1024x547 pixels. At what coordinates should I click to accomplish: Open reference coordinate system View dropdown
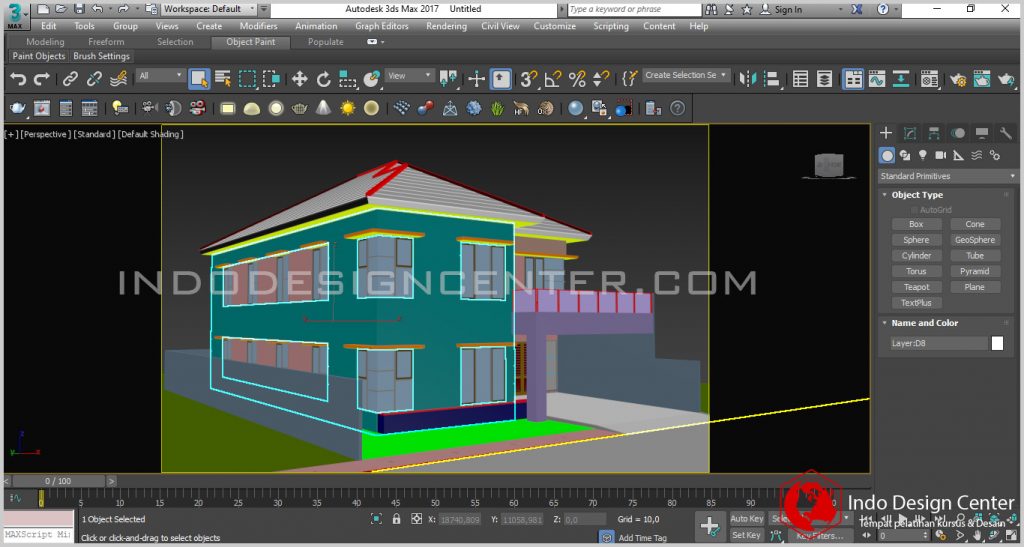point(409,76)
